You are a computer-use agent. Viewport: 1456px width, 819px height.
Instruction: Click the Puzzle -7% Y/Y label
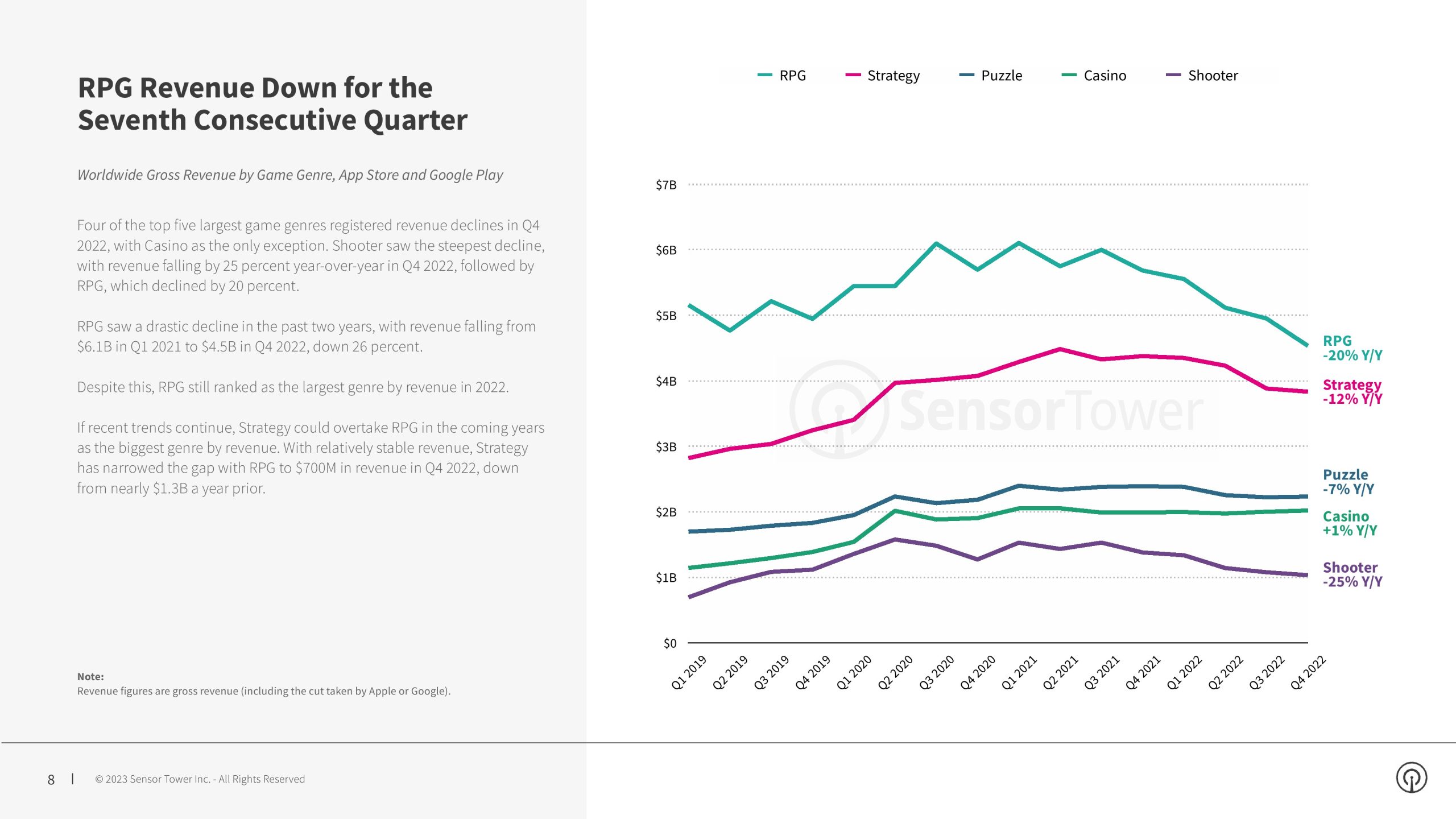click(1348, 482)
